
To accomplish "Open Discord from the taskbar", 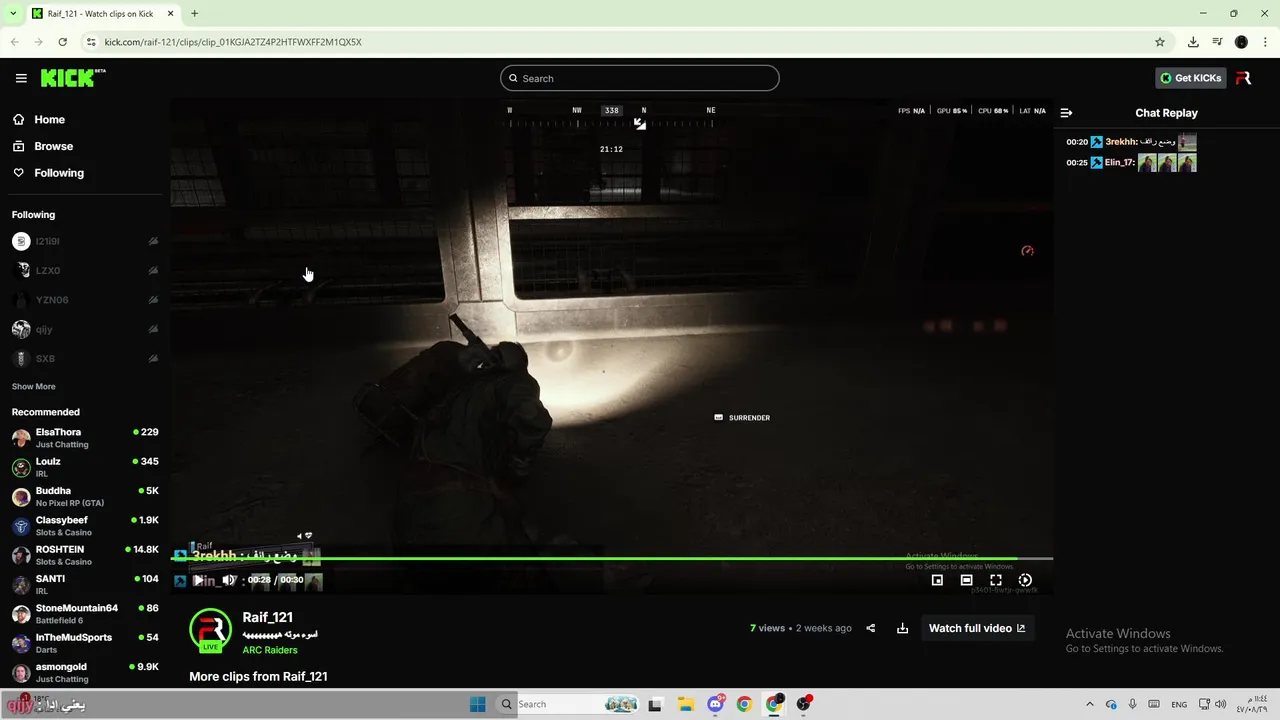I will 715,704.
